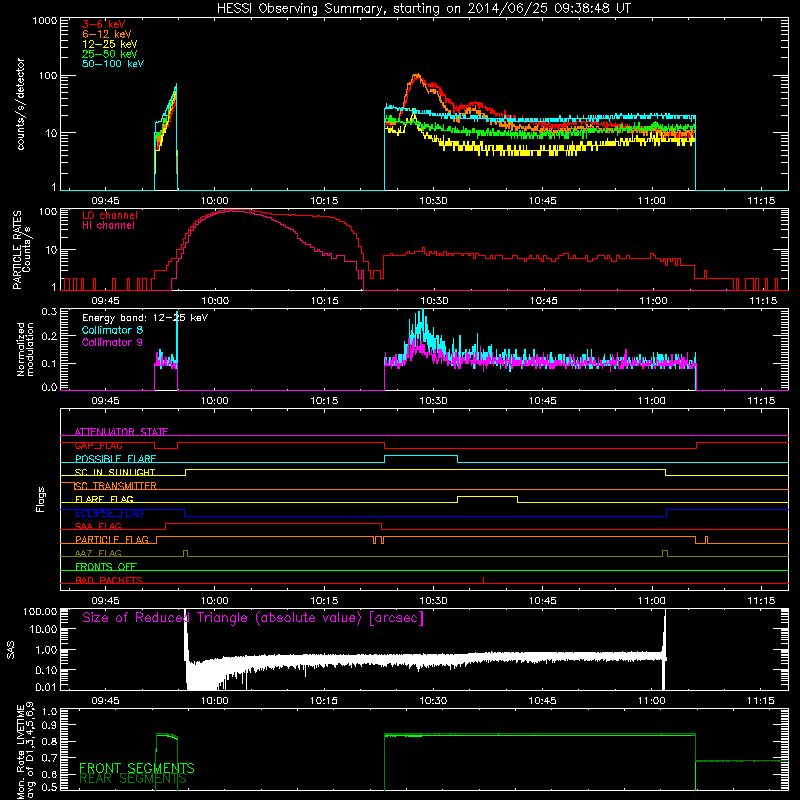This screenshot has height=800, width=800.
Task: Click the BAD_PACKETS flag label
Action: [109, 580]
